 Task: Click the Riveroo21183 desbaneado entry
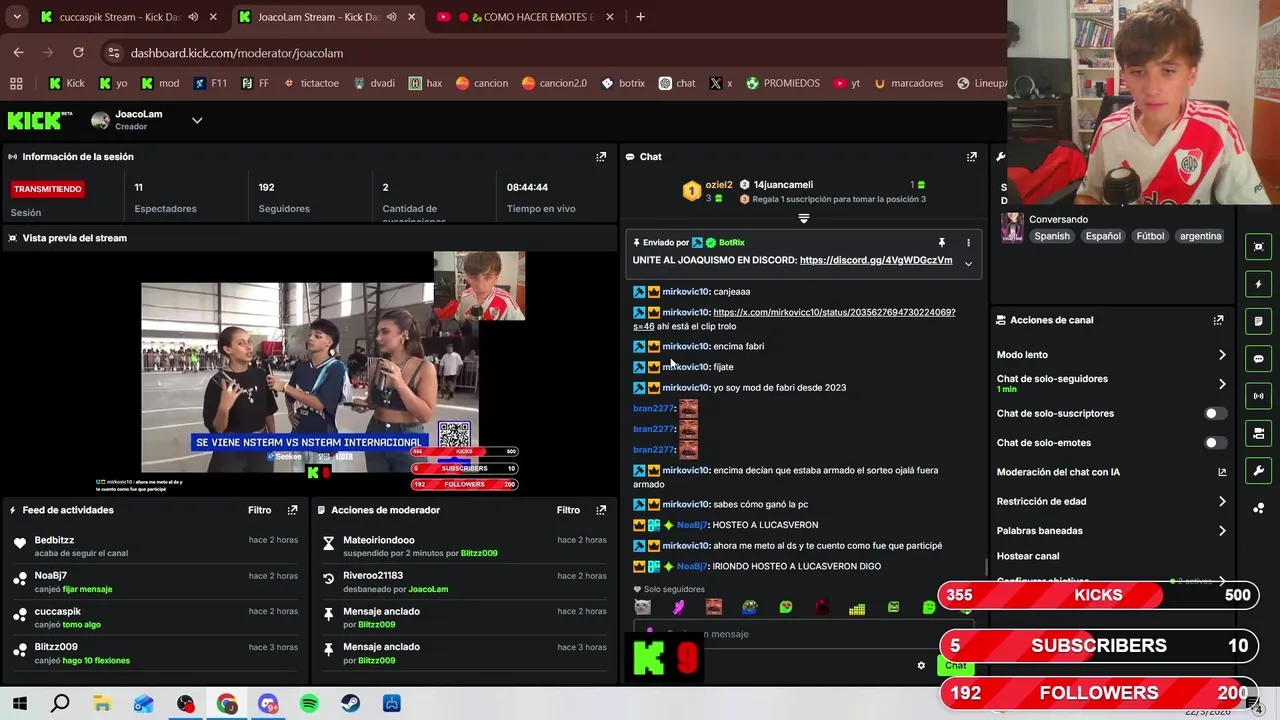point(465,582)
